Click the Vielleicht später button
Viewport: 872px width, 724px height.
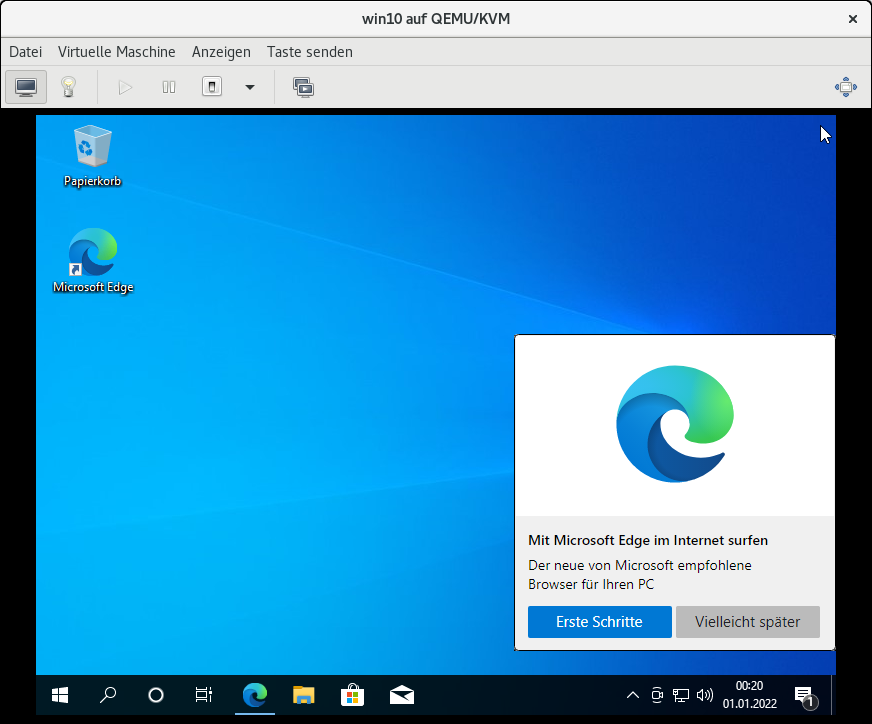click(747, 622)
